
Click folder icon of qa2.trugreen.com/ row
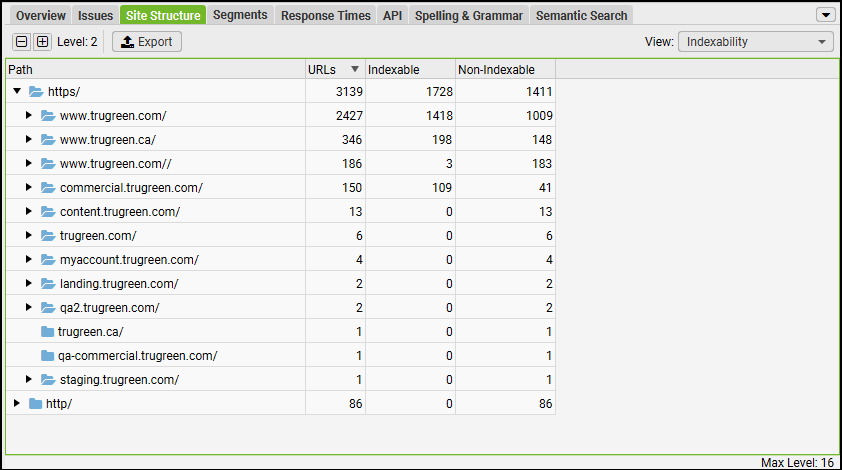(x=48, y=307)
